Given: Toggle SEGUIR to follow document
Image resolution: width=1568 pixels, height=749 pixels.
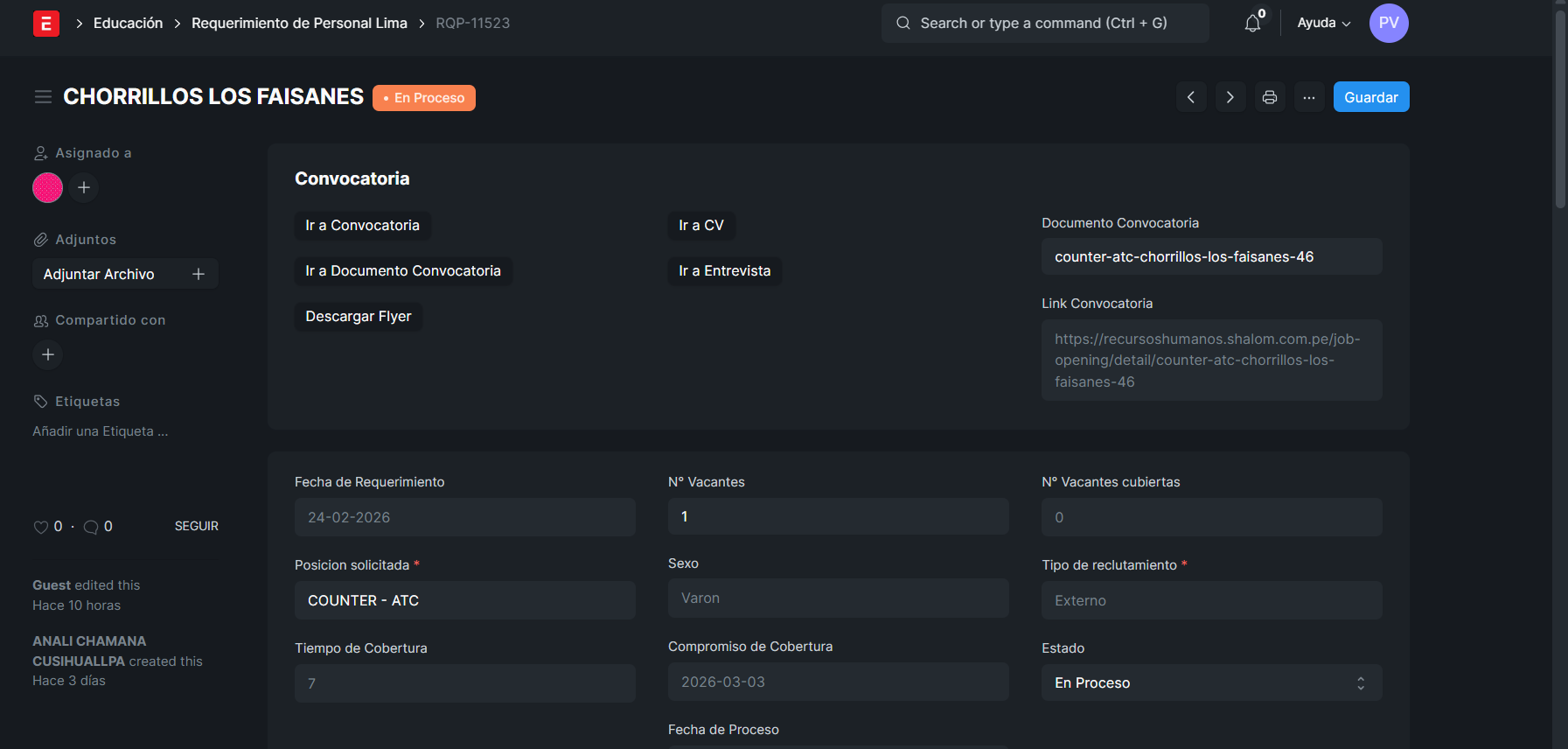Looking at the screenshot, I should [x=196, y=526].
